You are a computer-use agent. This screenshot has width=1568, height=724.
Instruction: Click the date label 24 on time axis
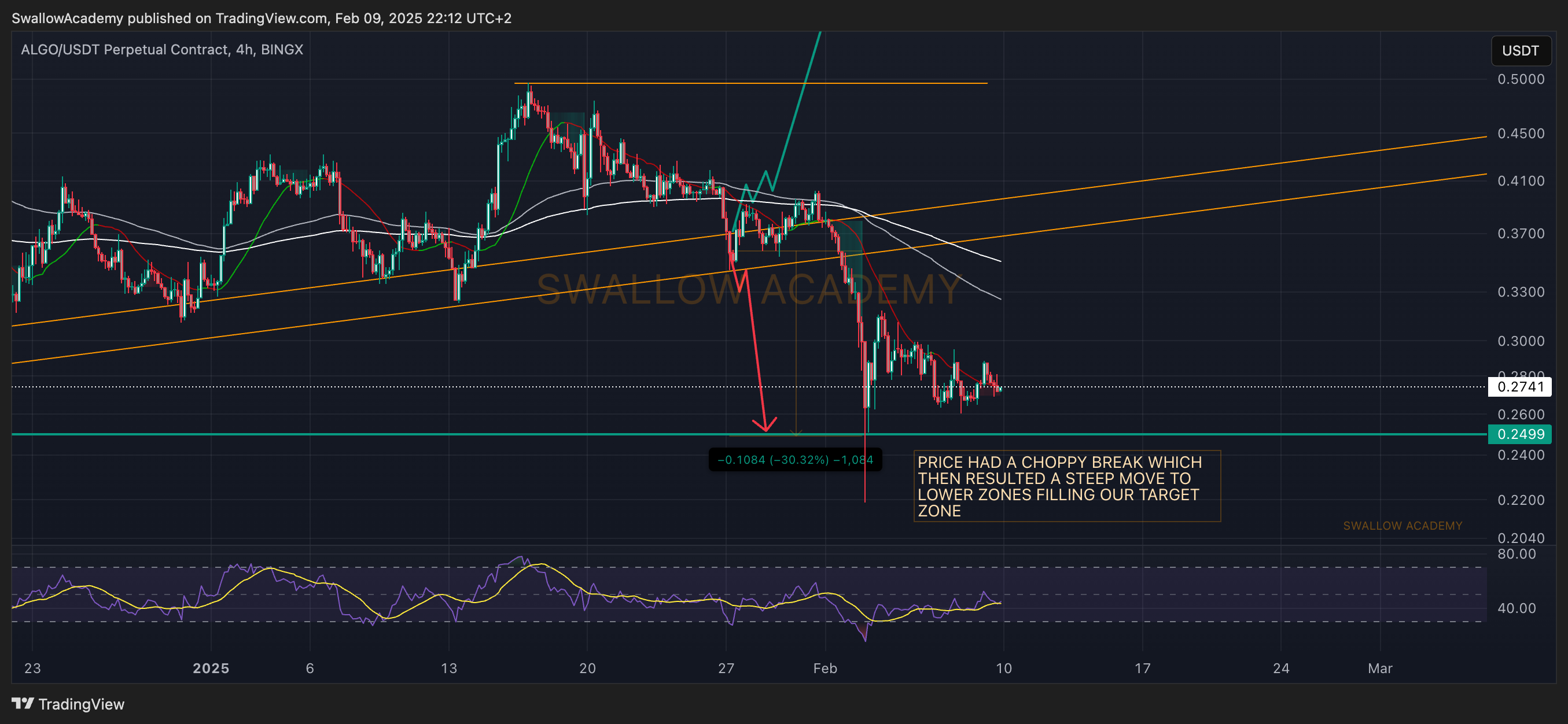coord(1281,668)
